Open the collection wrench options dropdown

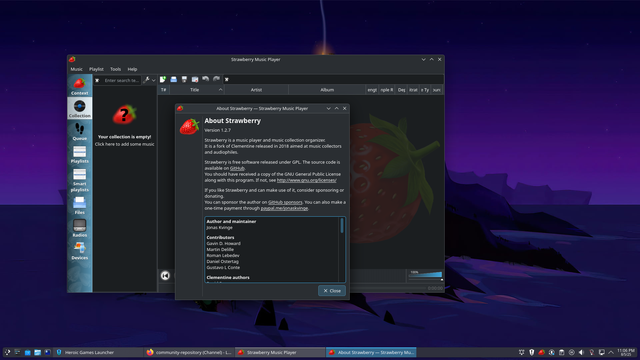pyautogui.click(x=149, y=80)
